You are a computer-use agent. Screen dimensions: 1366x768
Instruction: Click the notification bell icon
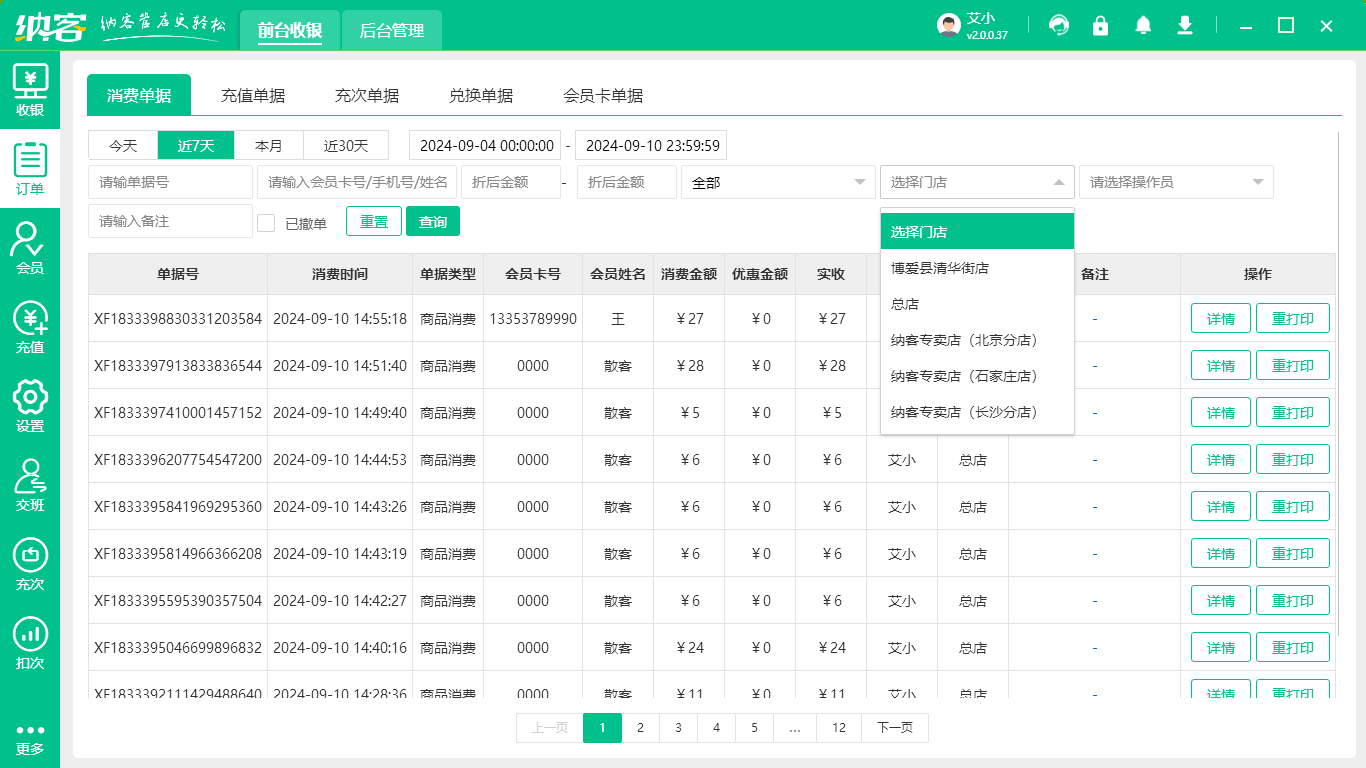pyautogui.click(x=1143, y=26)
